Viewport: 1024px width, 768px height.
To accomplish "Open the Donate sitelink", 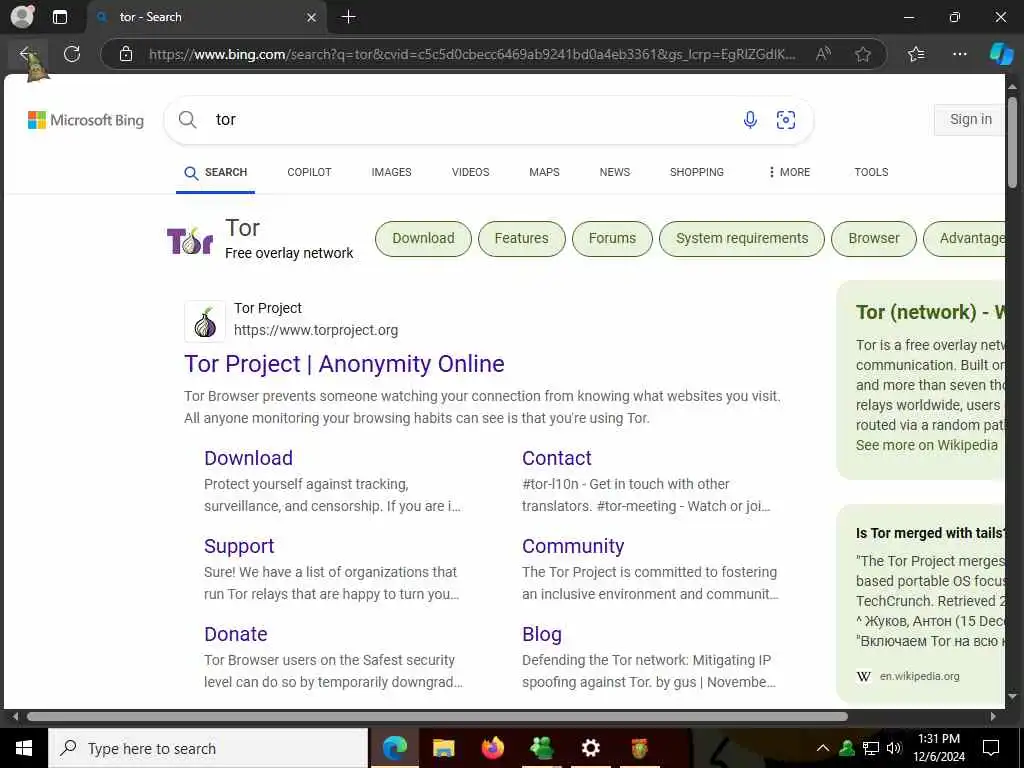I will click(x=236, y=634).
